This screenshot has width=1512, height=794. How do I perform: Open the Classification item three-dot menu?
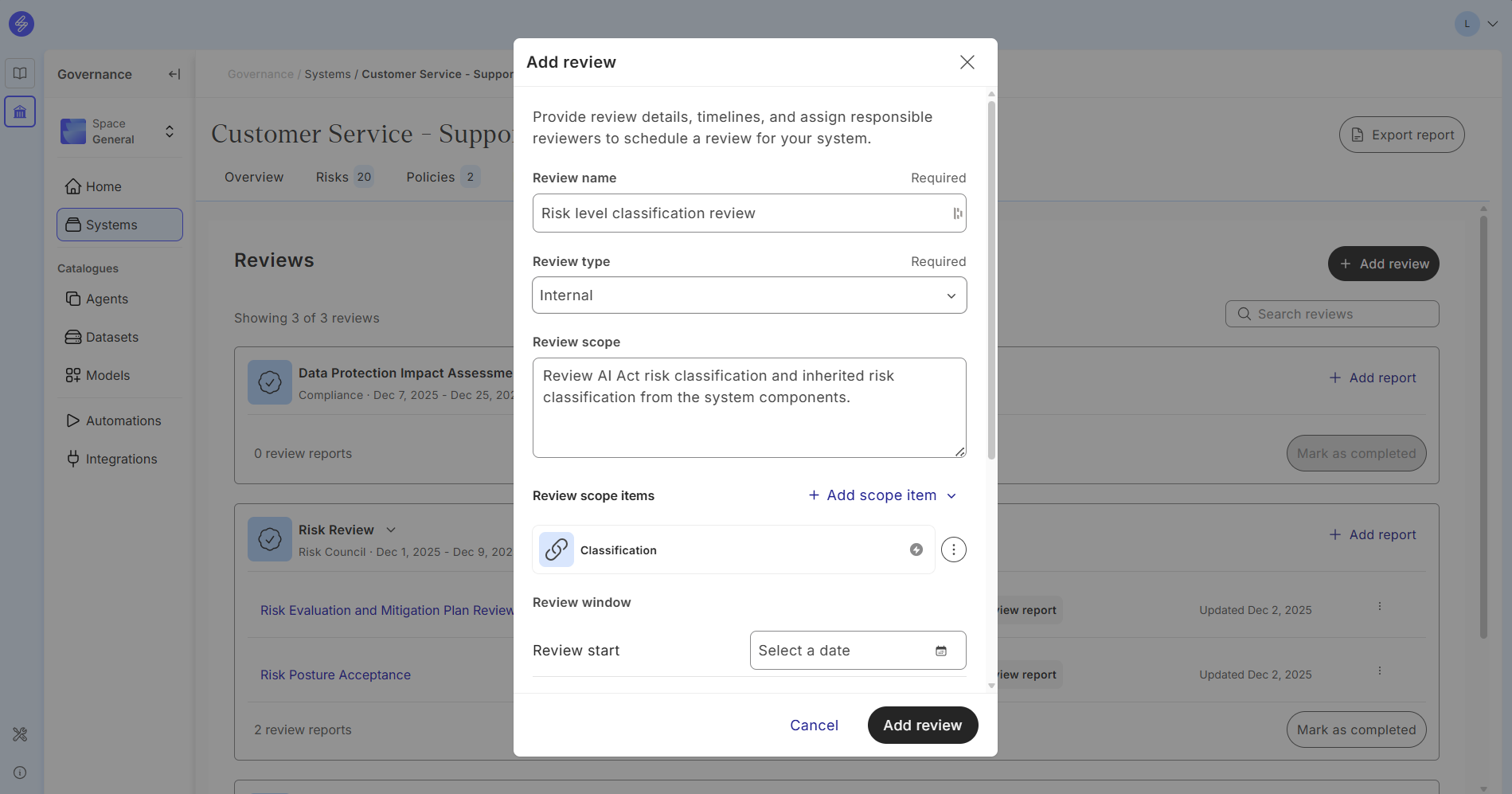coord(953,550)
